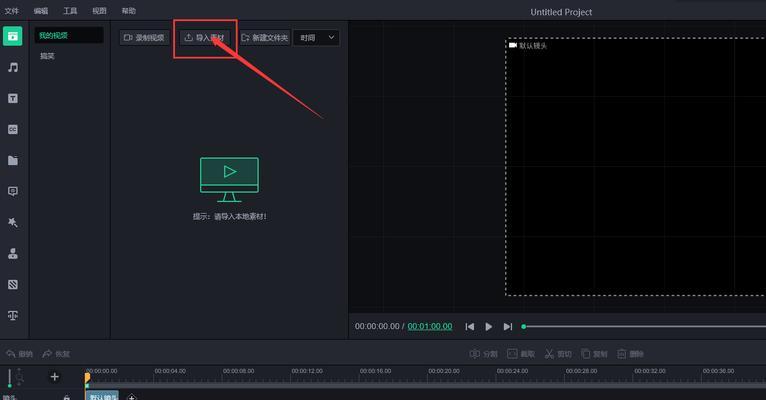The image size is (766, 400).
Task: Open the balance scale sidebar icon
Action: [13, 316]
